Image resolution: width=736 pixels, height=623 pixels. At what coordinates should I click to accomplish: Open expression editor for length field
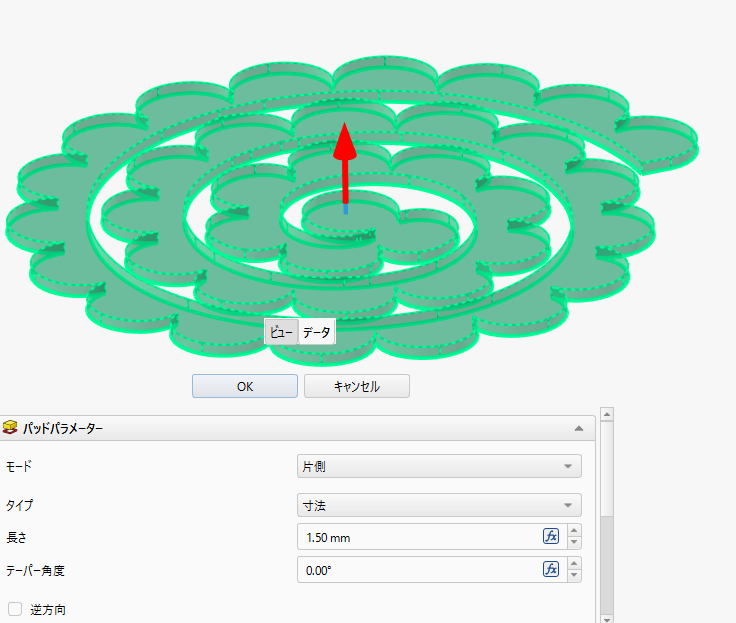coord(551,536)
